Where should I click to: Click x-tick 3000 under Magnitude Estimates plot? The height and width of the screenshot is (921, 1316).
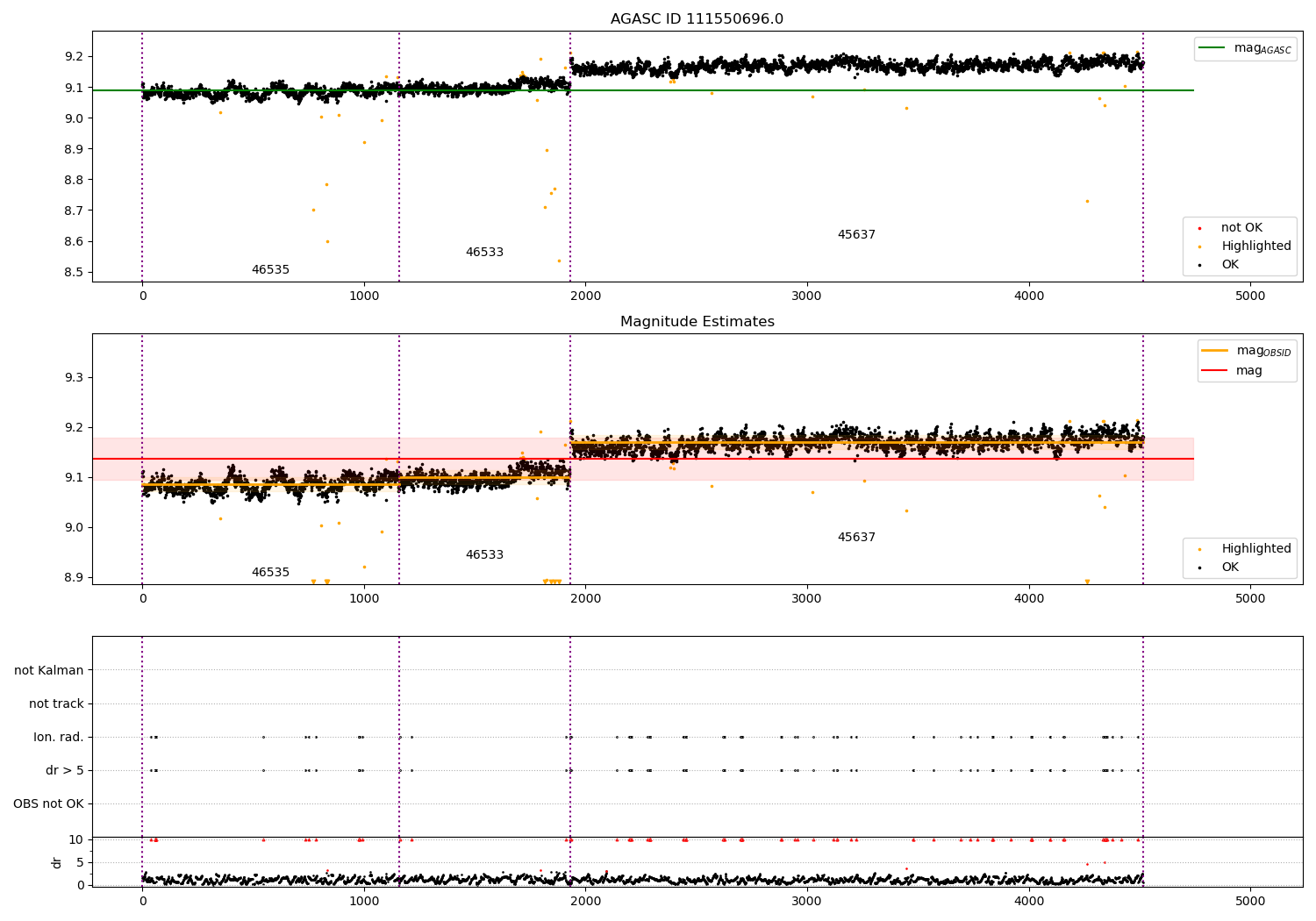[x=807, y=599]
